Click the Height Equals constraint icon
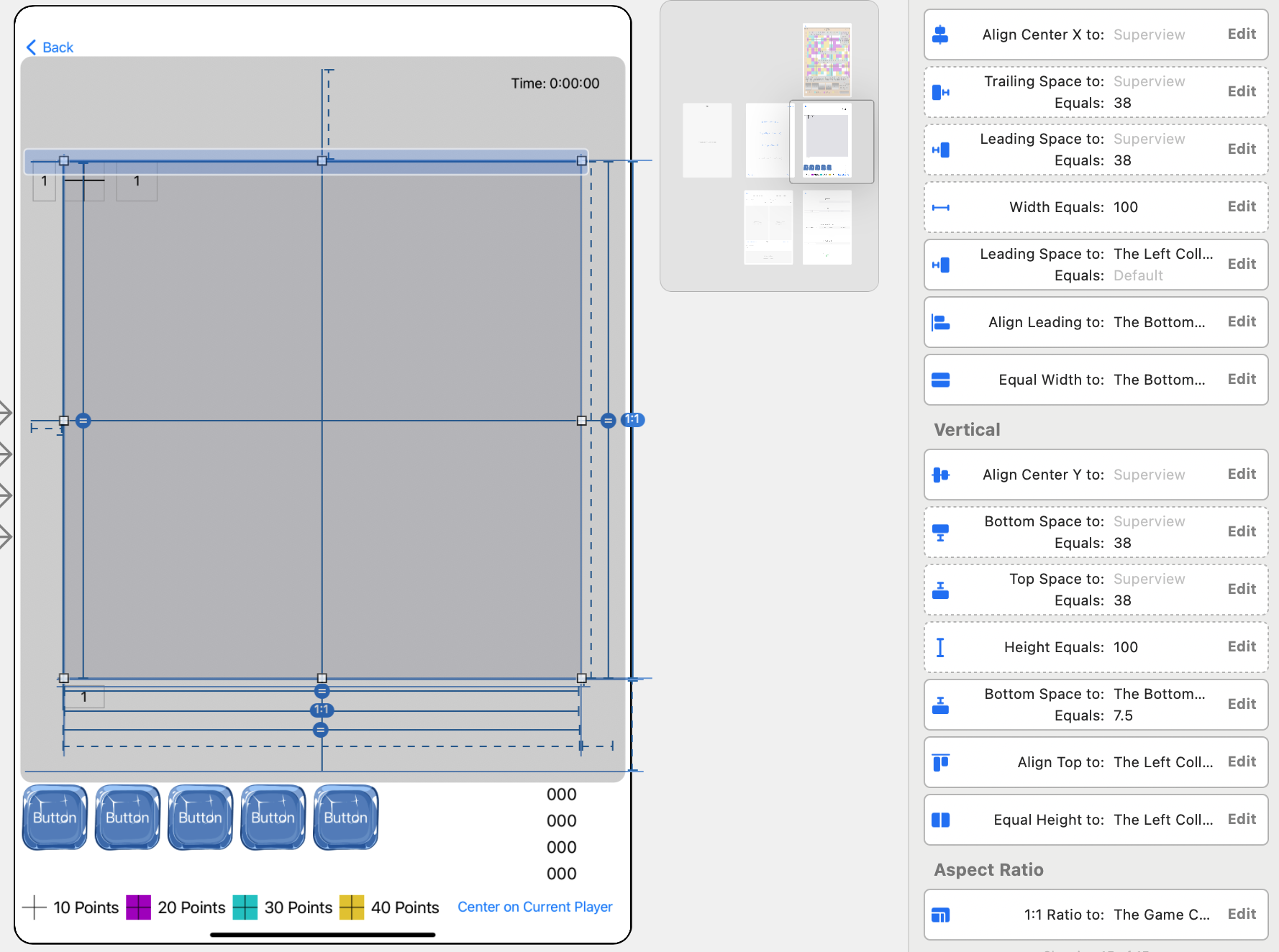The image size is (1279, 952). tap(940, 647)
